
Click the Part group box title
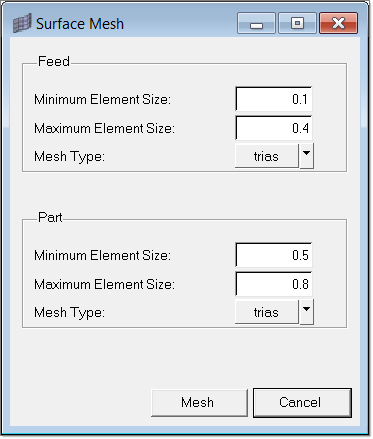[x=50, y=217]
